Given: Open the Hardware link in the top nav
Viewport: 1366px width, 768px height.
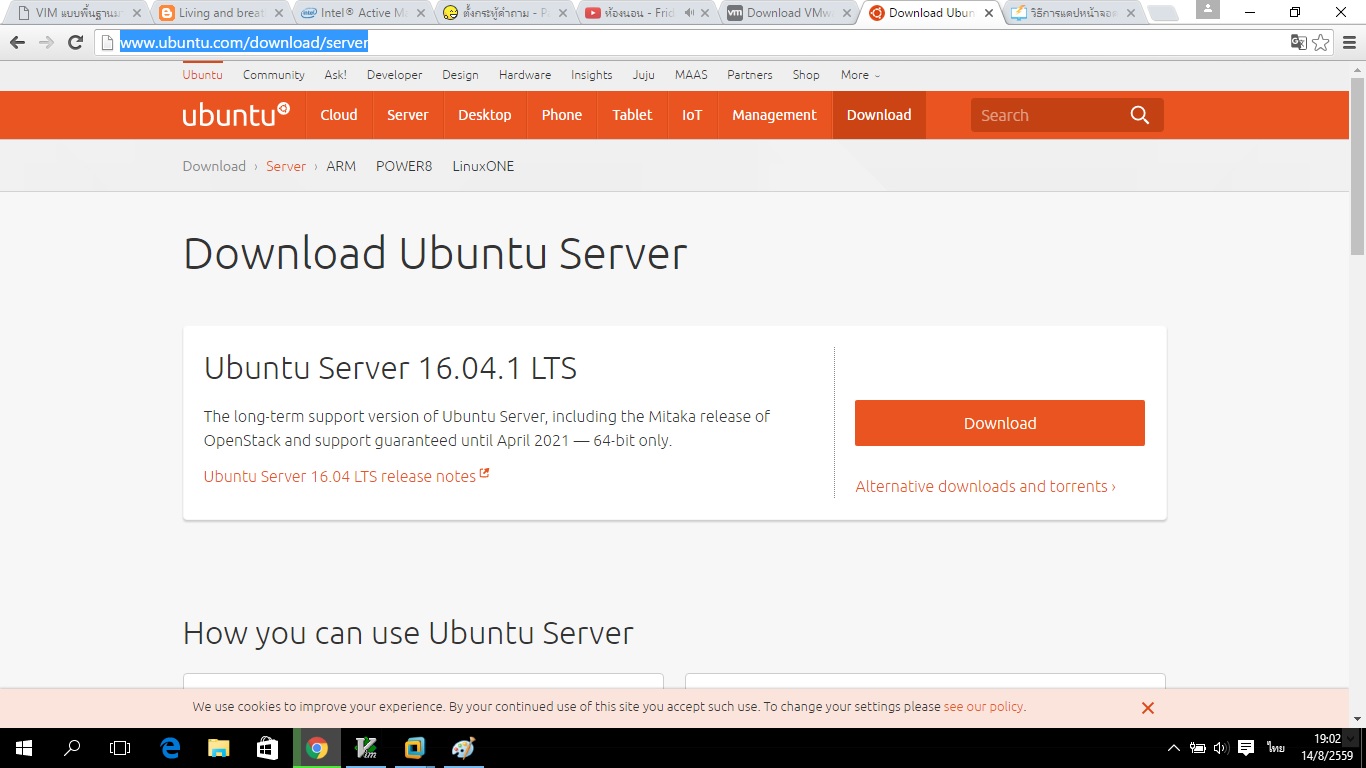Looking at the screenshot, I should tap(525, 75).
